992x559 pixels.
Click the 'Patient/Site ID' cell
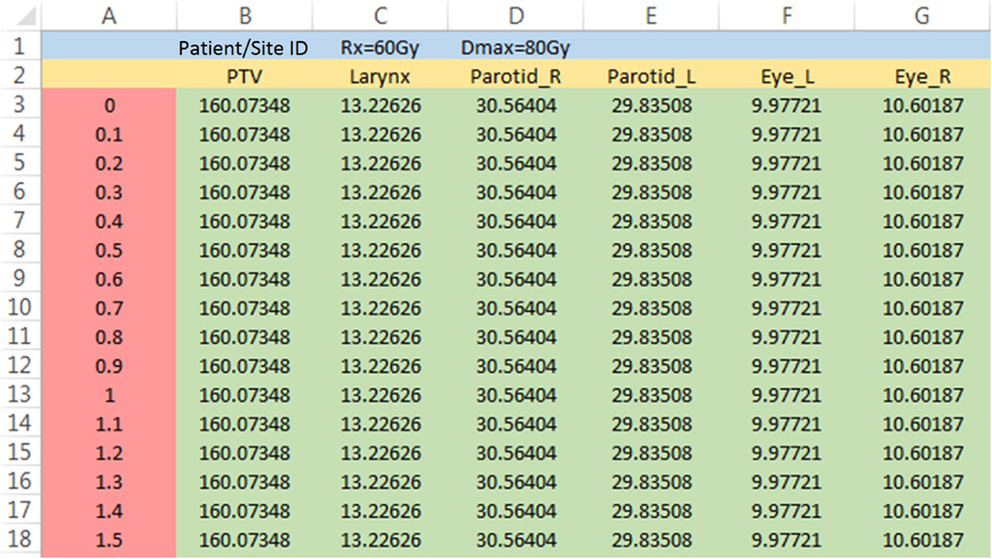tap(244, 47)
